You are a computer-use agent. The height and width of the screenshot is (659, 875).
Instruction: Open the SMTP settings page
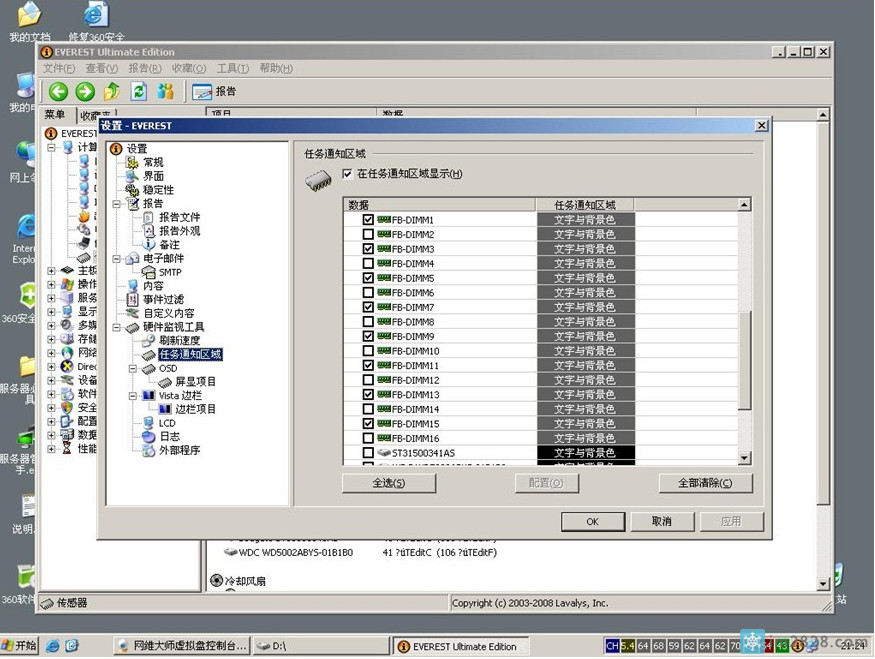[x=170, y=272]
